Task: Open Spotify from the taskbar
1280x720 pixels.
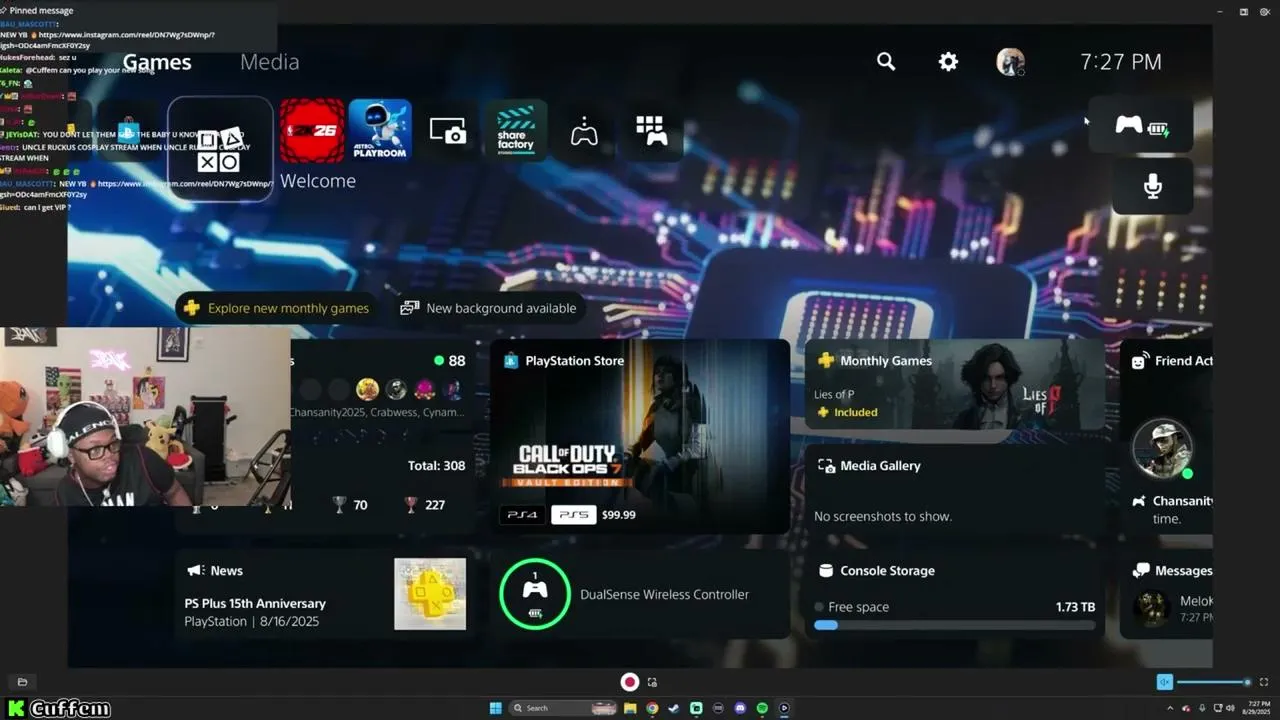Action: [762, 709]
